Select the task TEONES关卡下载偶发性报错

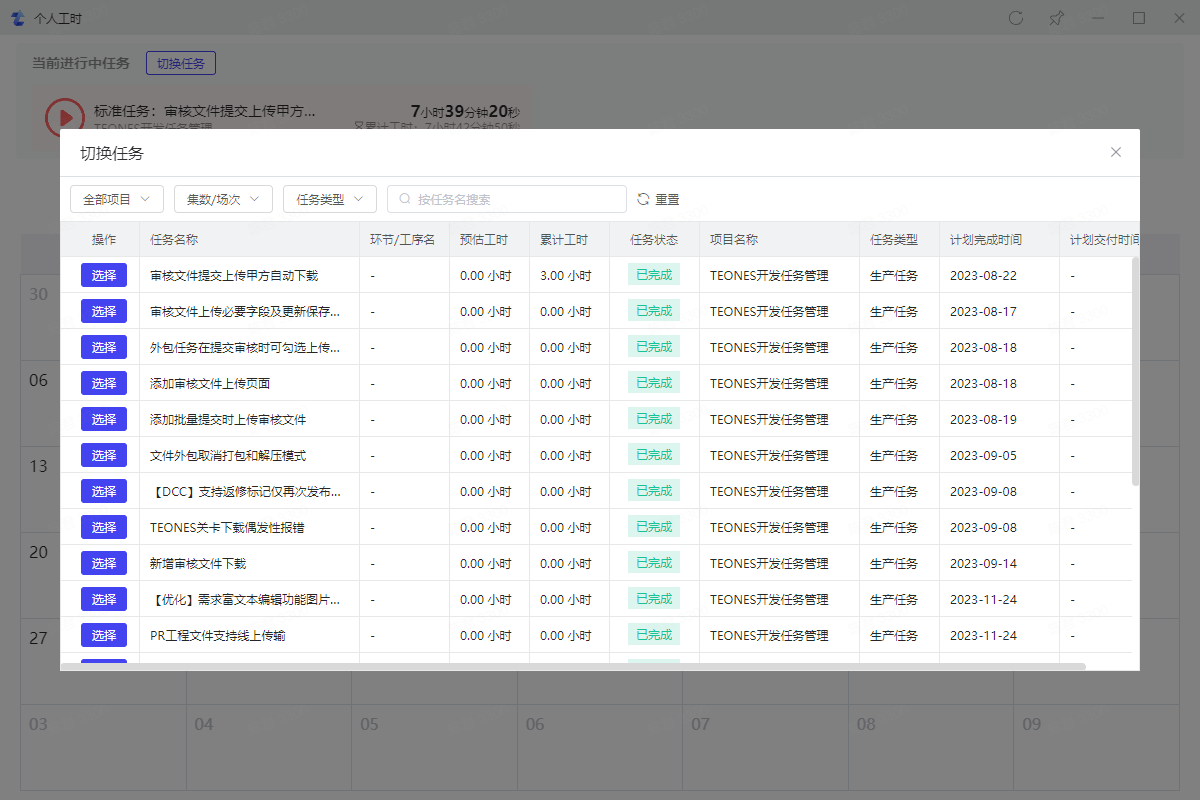click(104, 527)
